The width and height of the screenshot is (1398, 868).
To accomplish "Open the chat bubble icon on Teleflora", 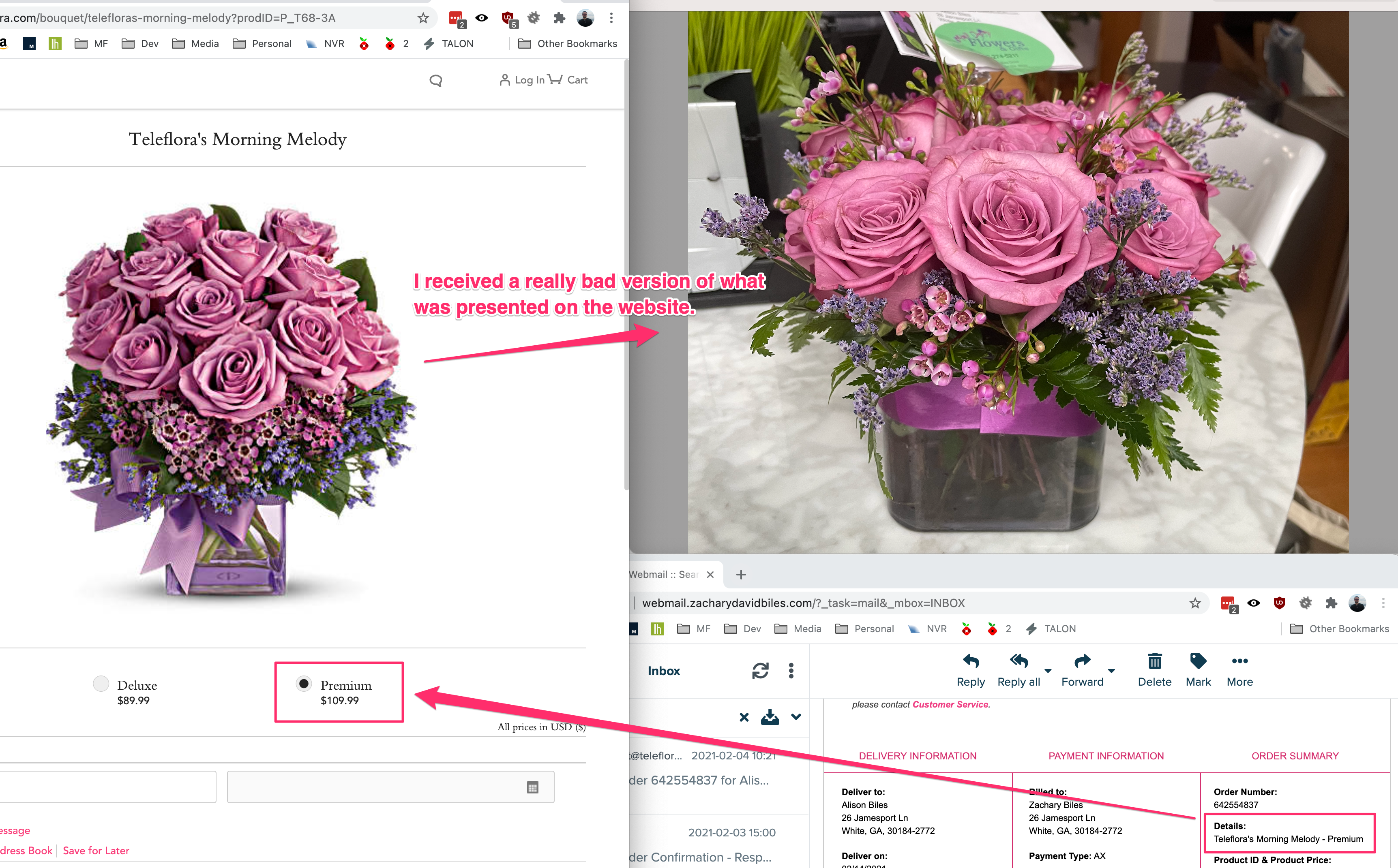I will 436,80.
